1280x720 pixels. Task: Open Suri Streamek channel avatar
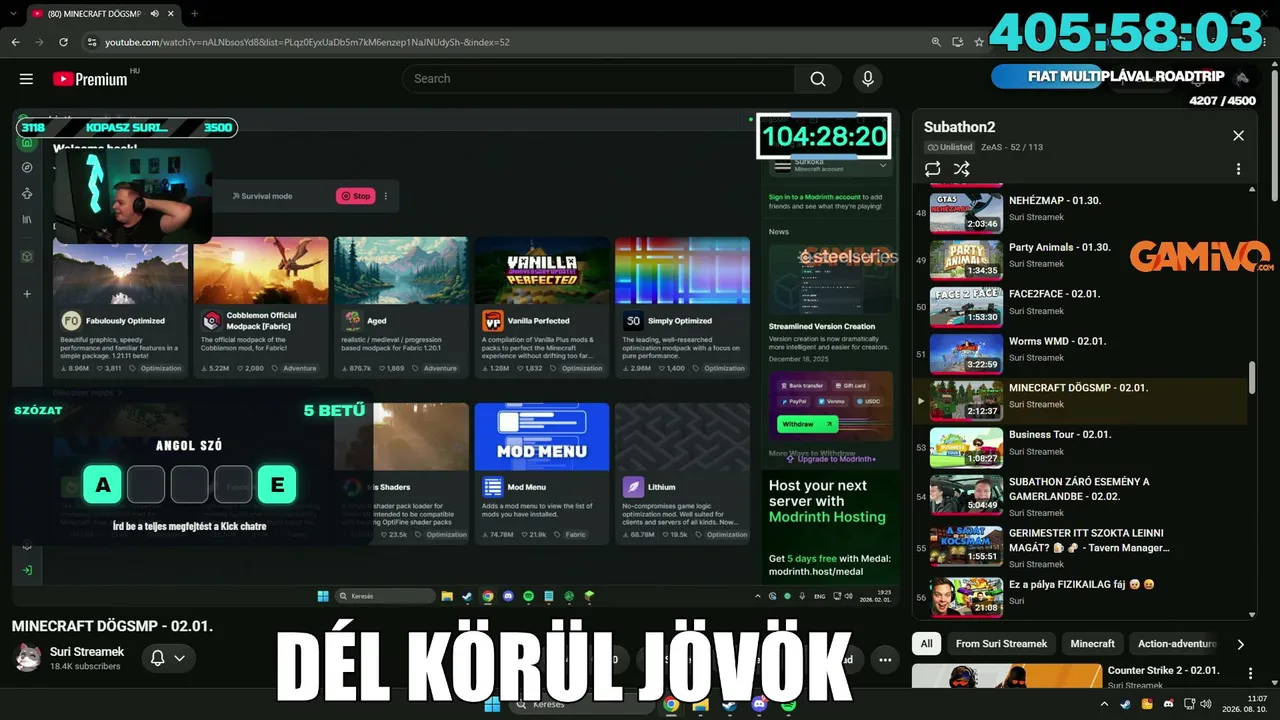pyautogui.click(x=27, y=657)
